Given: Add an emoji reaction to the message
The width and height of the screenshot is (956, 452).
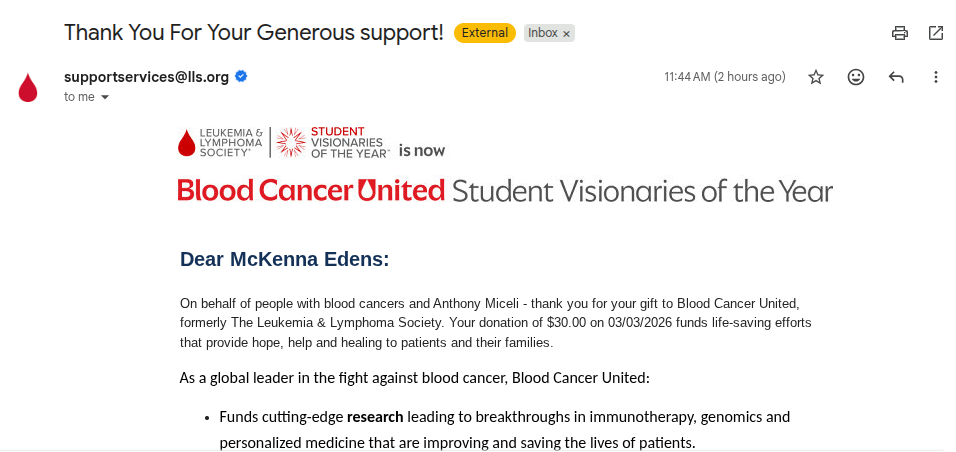Looking at the screenshot, I should 856,77.
